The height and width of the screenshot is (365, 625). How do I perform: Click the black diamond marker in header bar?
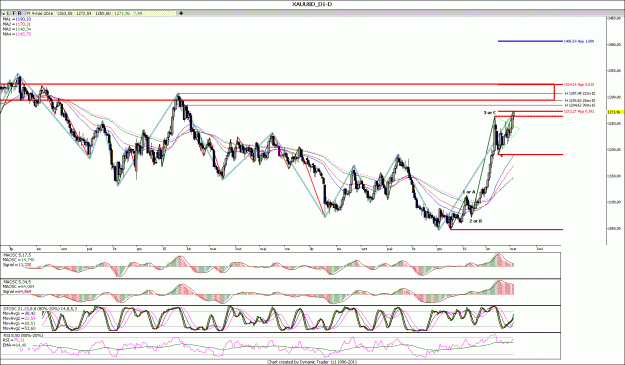[181, 13]
